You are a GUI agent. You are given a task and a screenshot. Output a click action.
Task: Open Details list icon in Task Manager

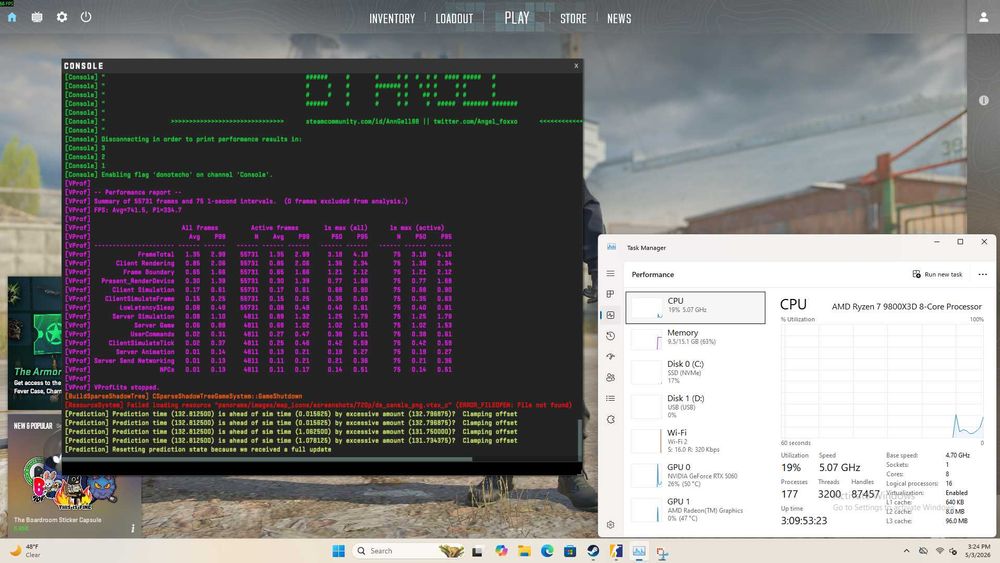(610, 398)
